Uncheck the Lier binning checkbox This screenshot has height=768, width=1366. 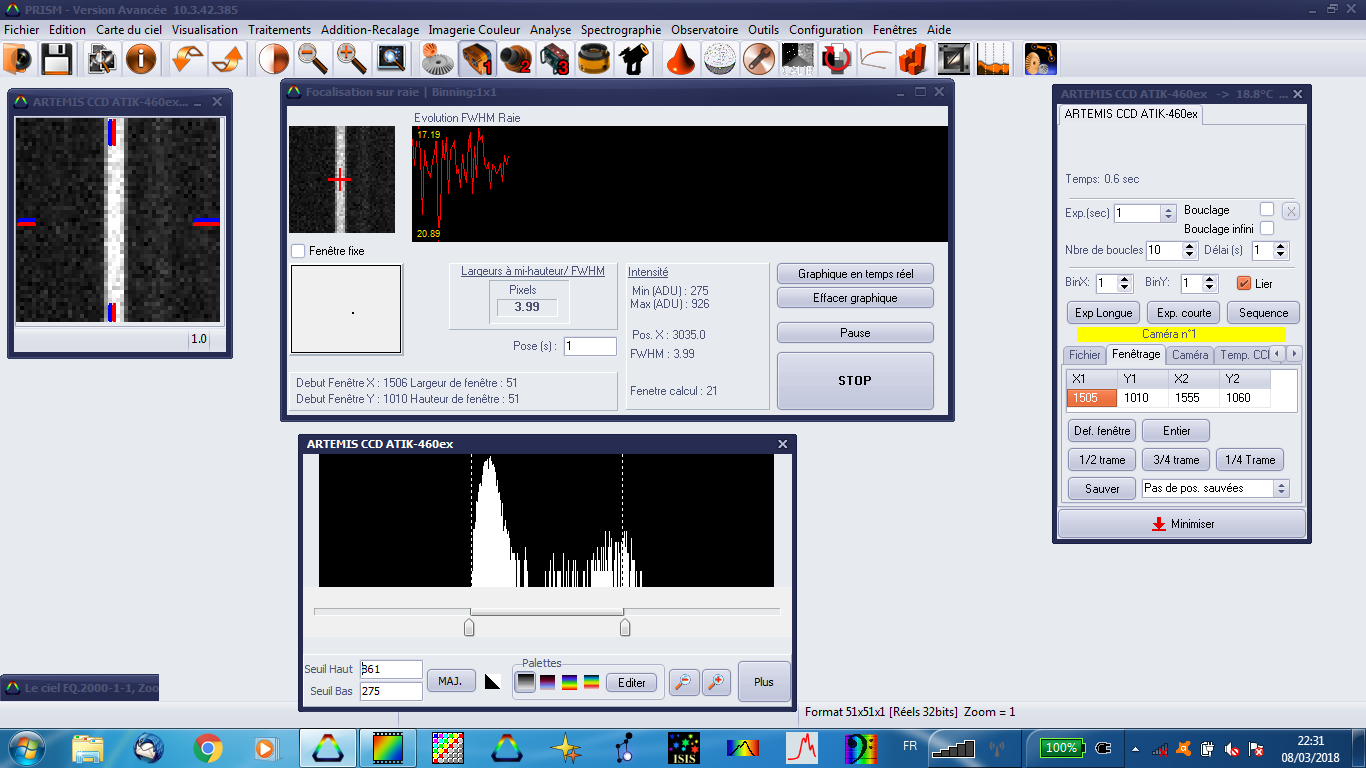click(1244, 283)
